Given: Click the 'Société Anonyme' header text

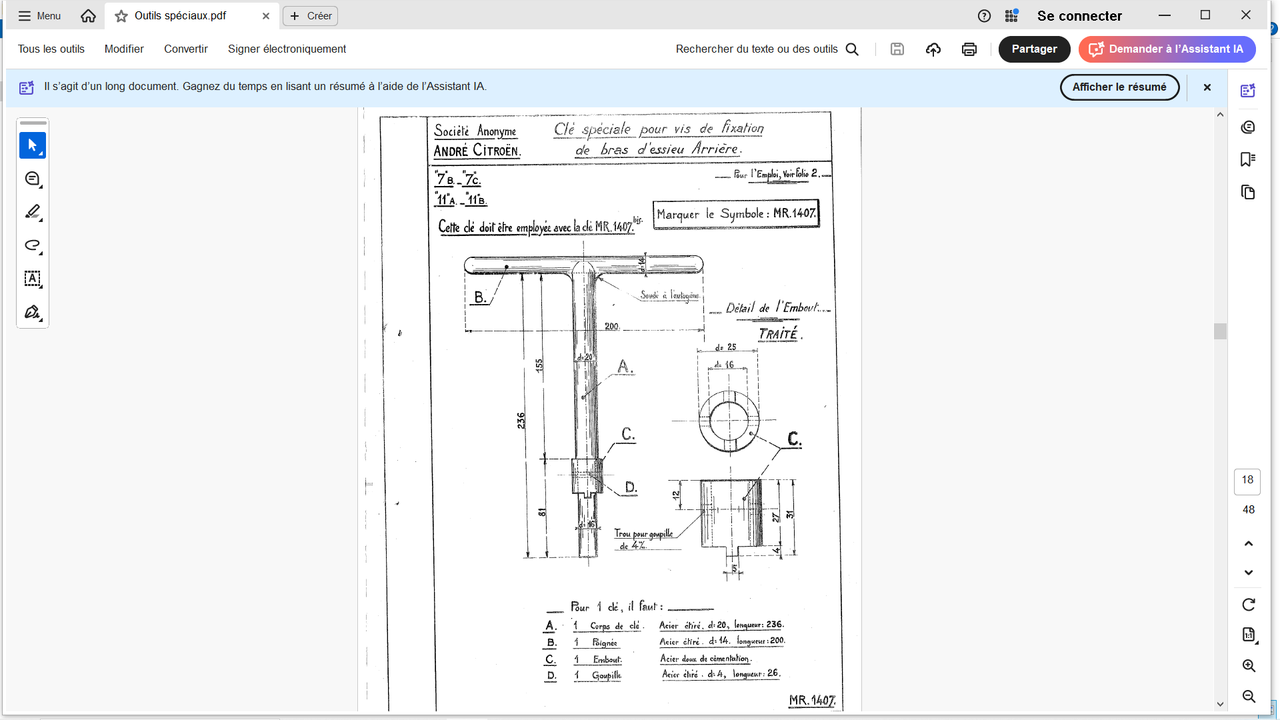Looking at the screenshot, I should pos(475,131).
